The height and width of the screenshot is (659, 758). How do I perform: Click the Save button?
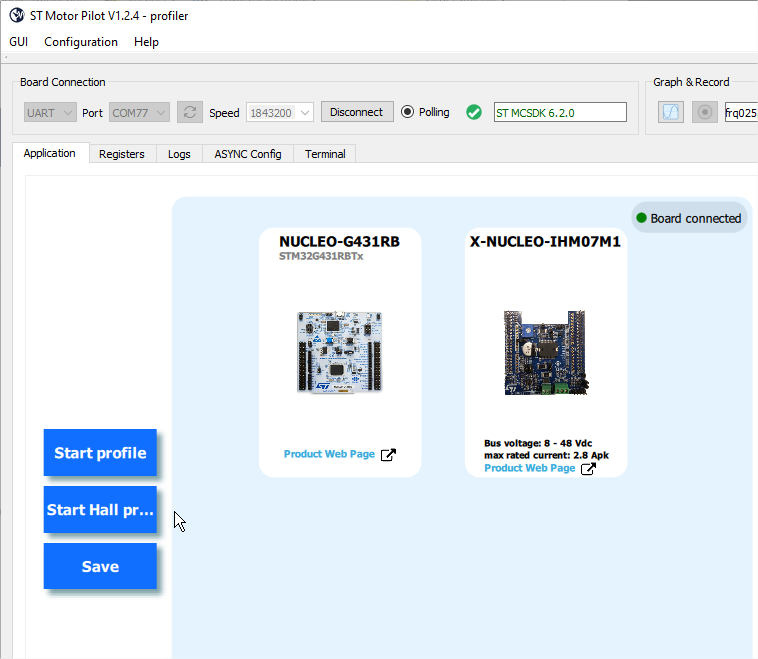[100, 566]
